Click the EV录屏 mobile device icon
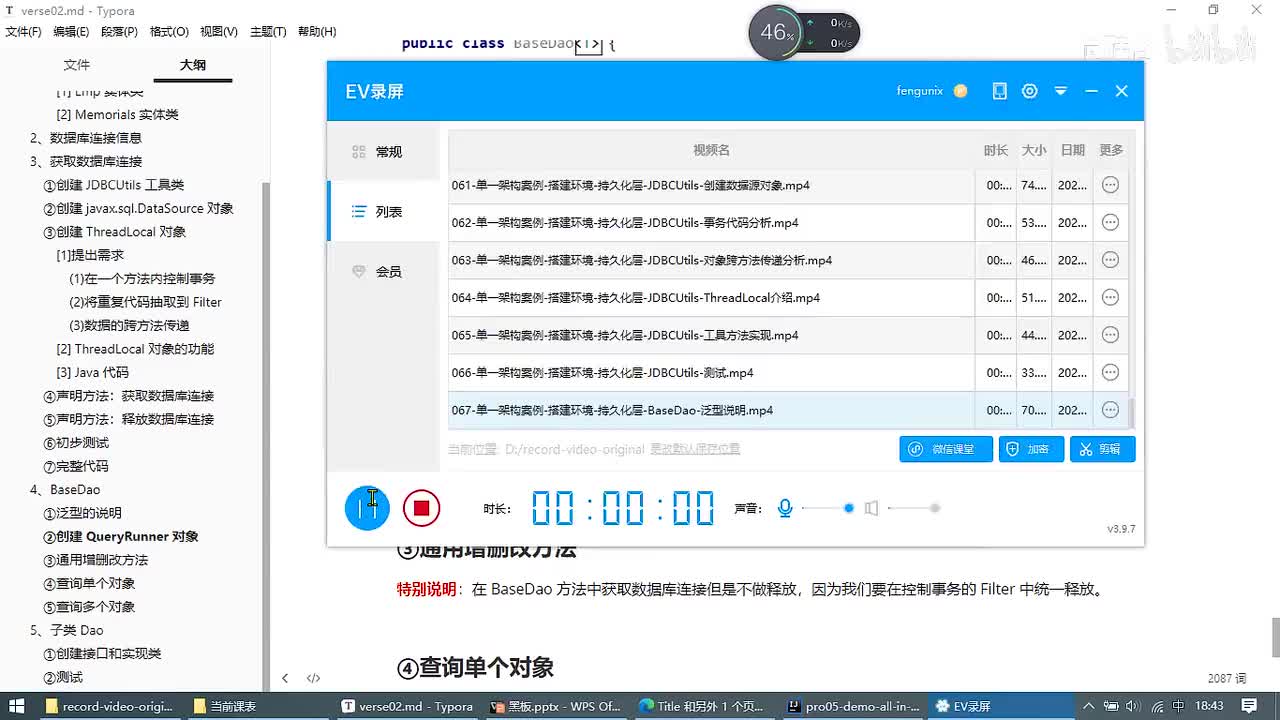 click(x=999, y=91)
